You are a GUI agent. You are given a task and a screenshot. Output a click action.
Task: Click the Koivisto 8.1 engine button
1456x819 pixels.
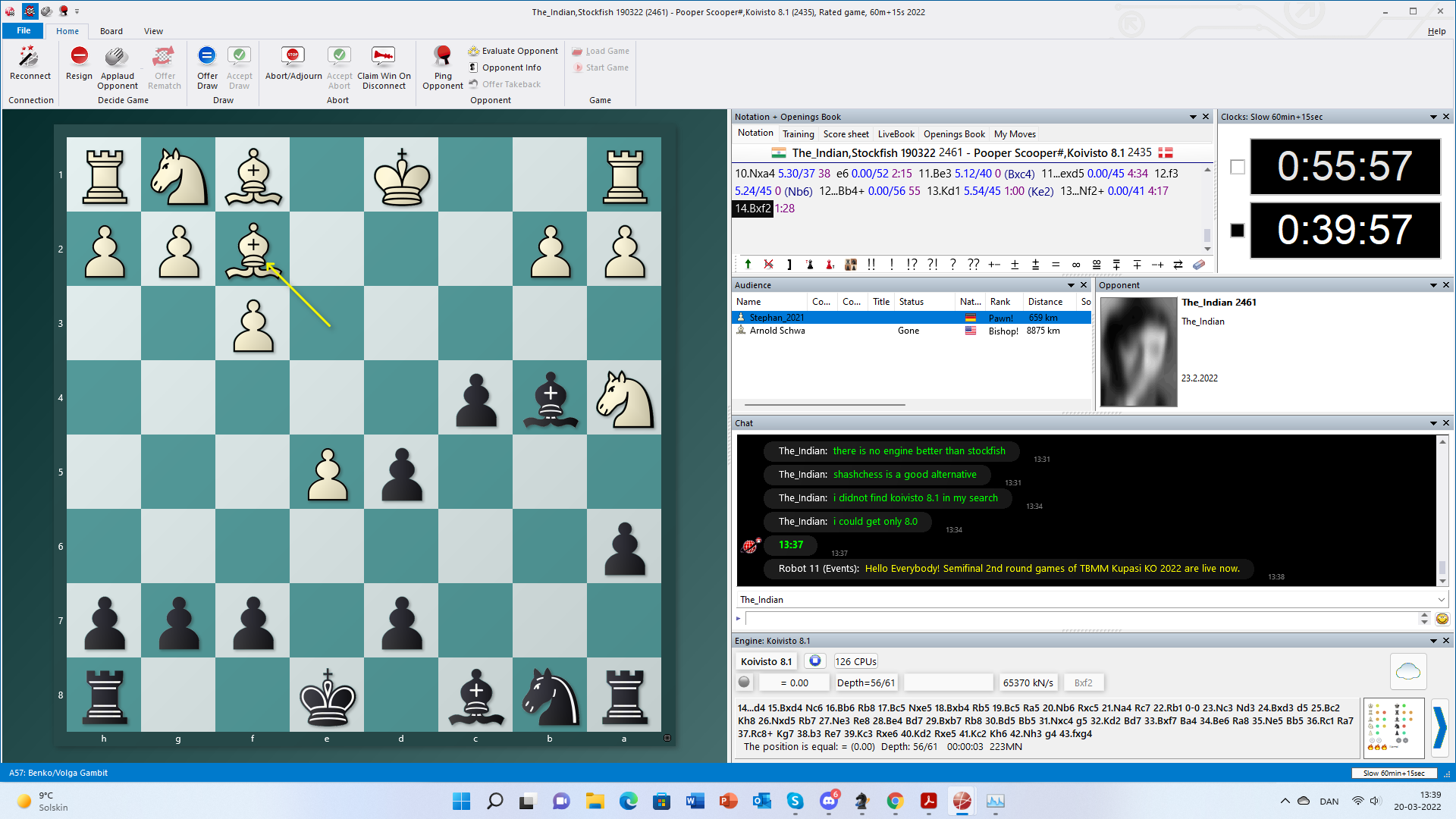click(x=766, y=661)
